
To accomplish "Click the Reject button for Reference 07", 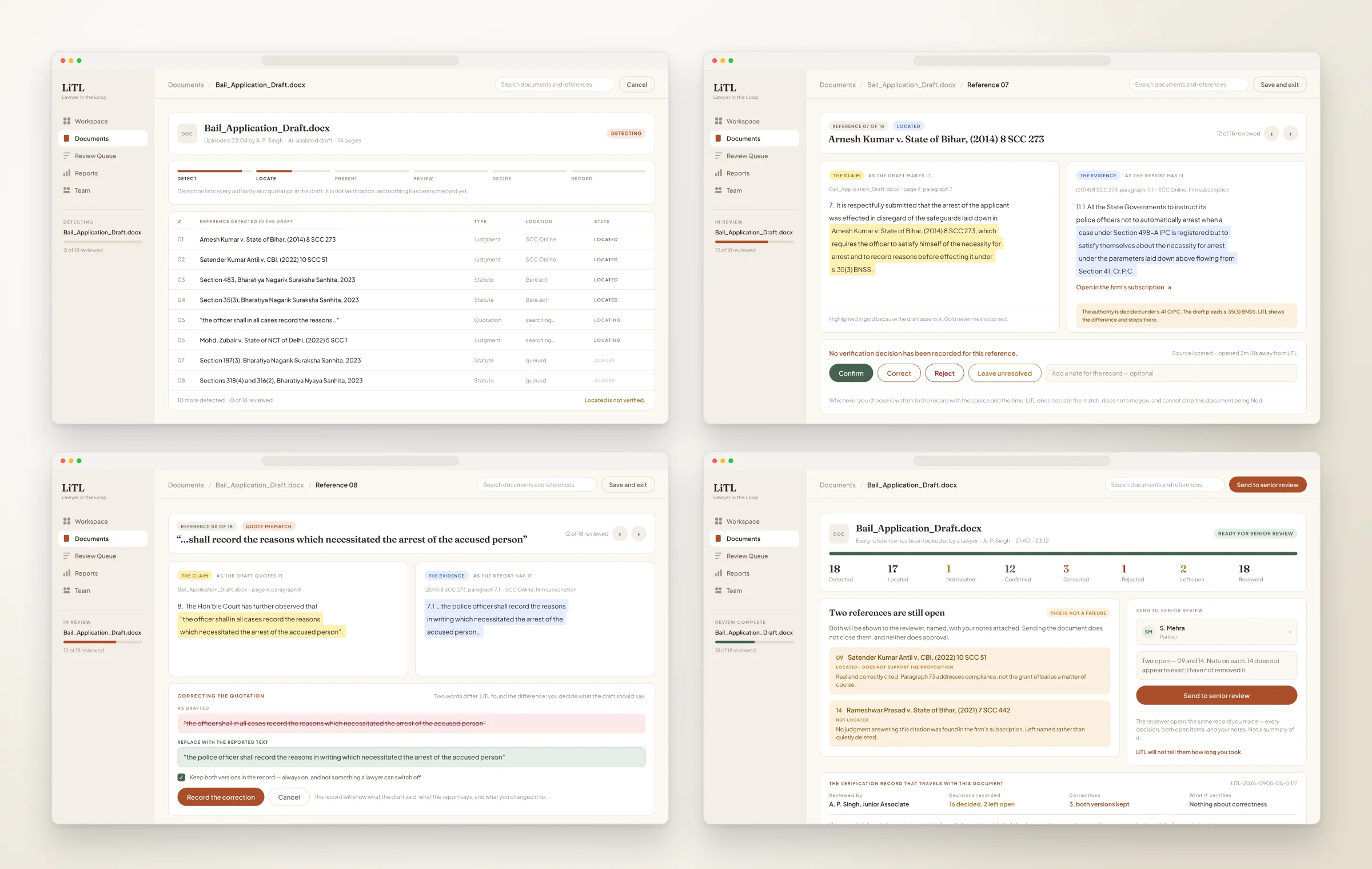I will click(944, 373).
